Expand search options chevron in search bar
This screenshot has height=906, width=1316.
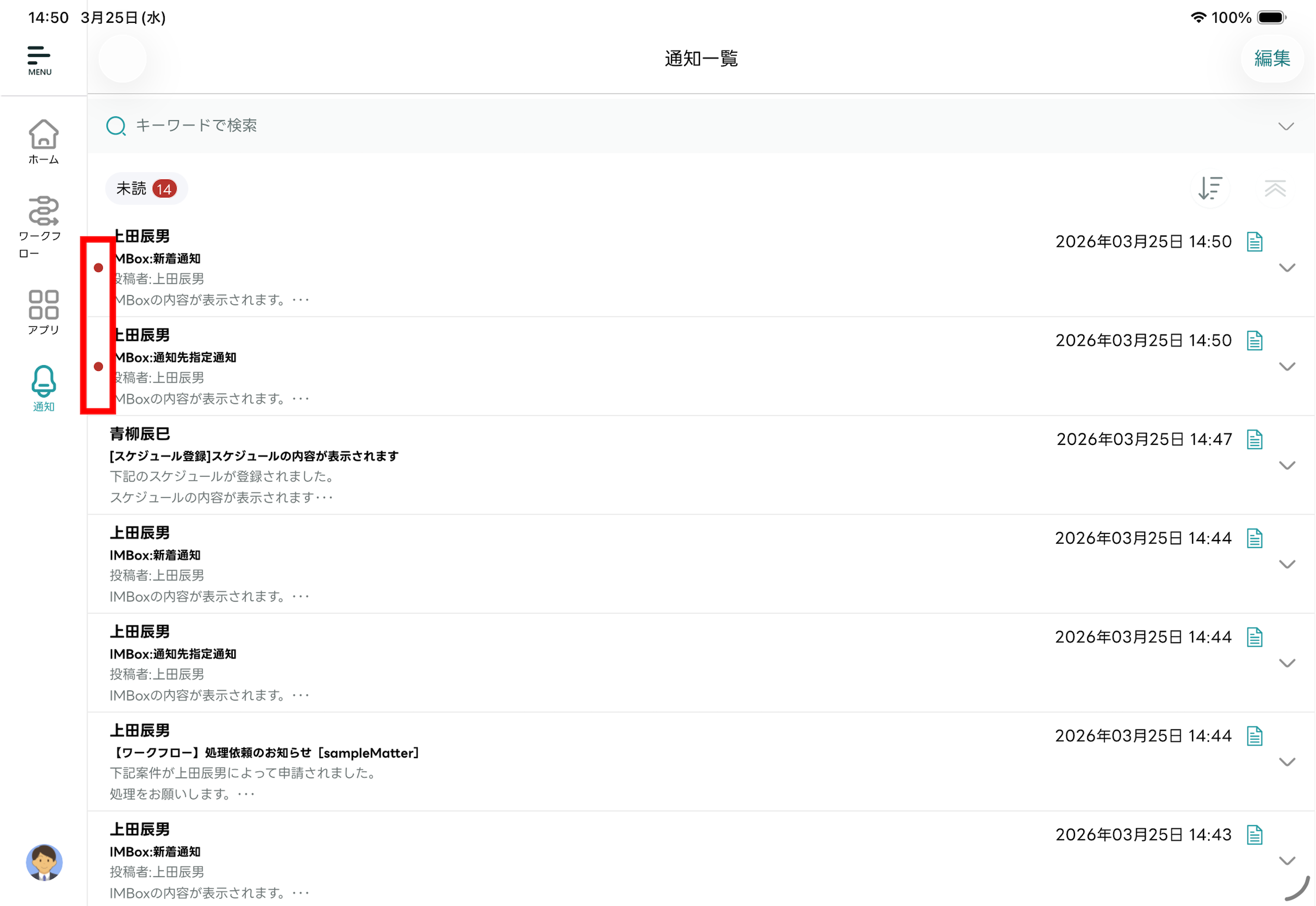1286,126
